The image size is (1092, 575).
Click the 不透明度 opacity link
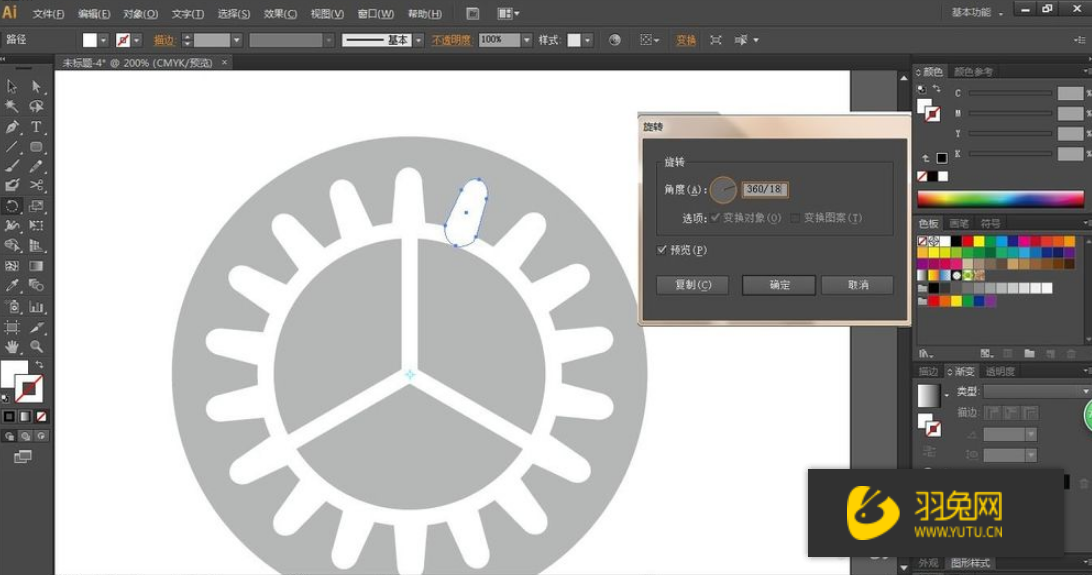pyautogui.click(x=451, y=40)
